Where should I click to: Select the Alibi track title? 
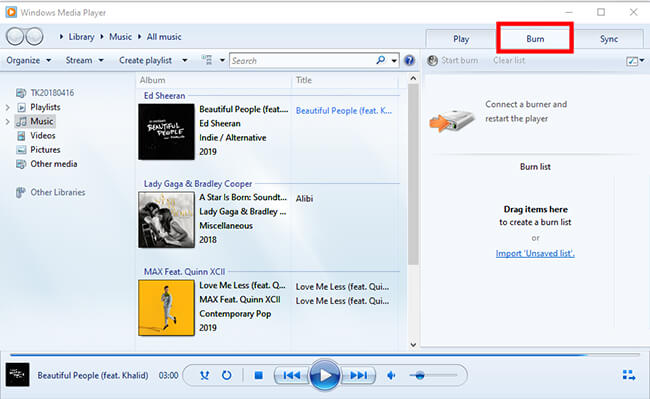304,199
